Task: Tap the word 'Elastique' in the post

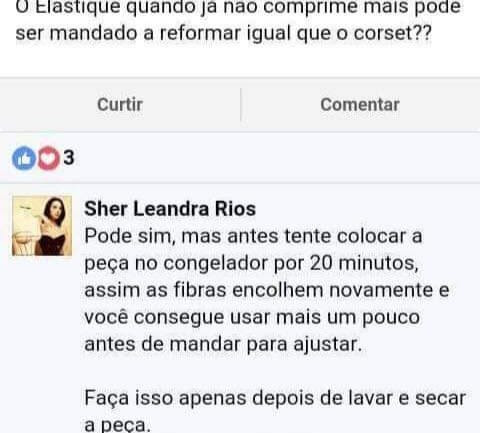Action: (x=77, y=7)
